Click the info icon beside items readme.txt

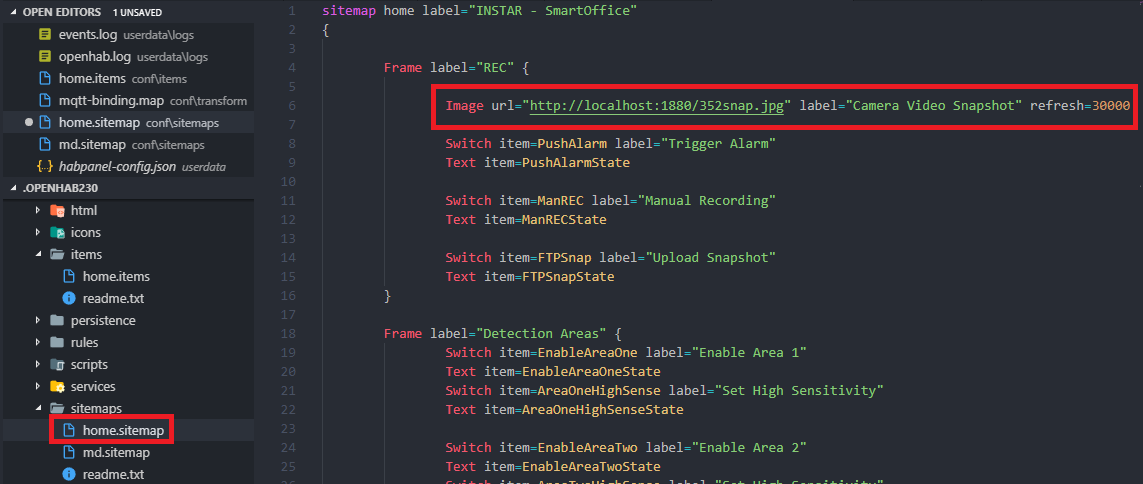(x=69, y=299)
